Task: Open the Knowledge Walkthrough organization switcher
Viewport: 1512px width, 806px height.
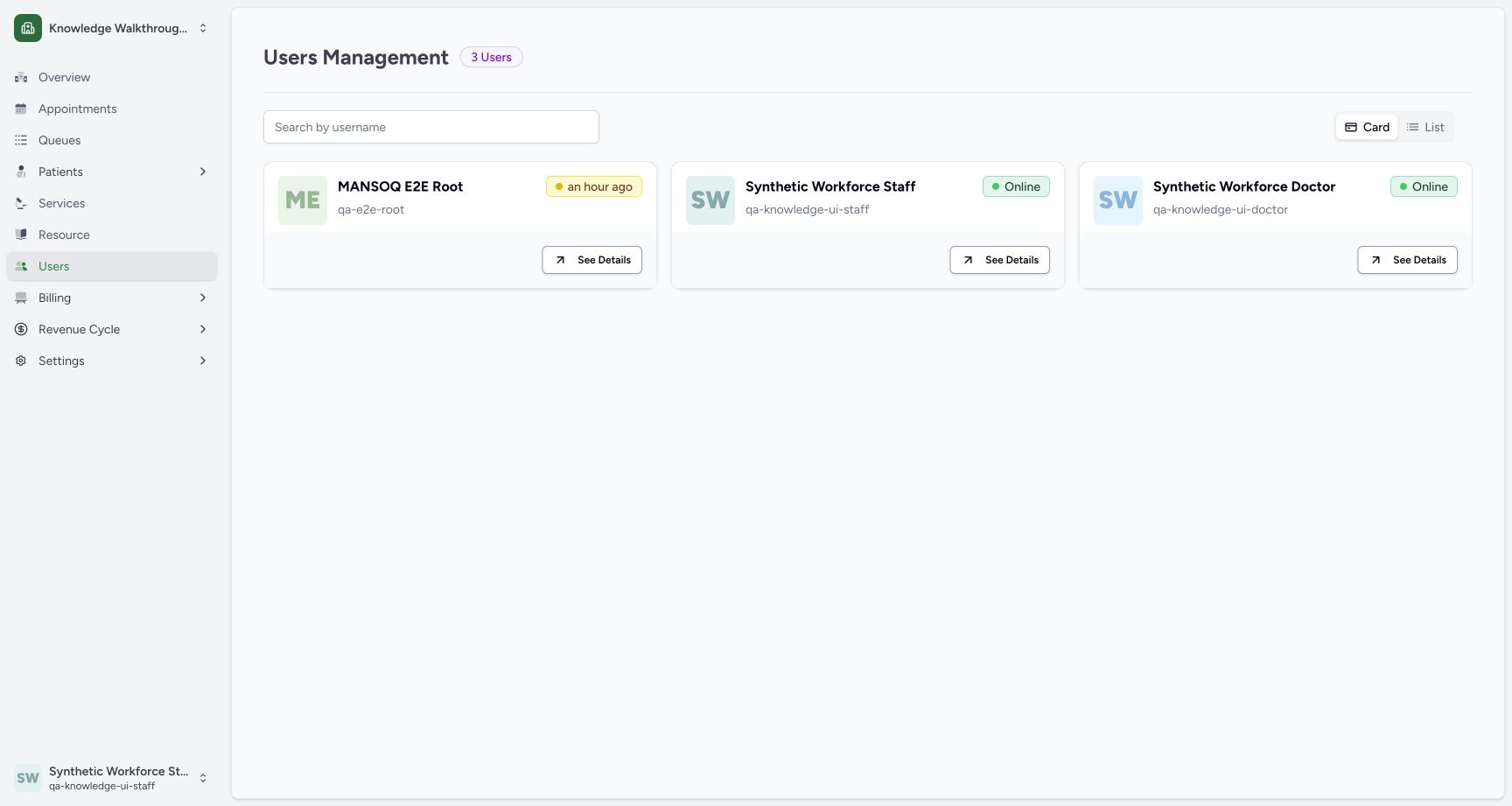Action: click(112, 28)
